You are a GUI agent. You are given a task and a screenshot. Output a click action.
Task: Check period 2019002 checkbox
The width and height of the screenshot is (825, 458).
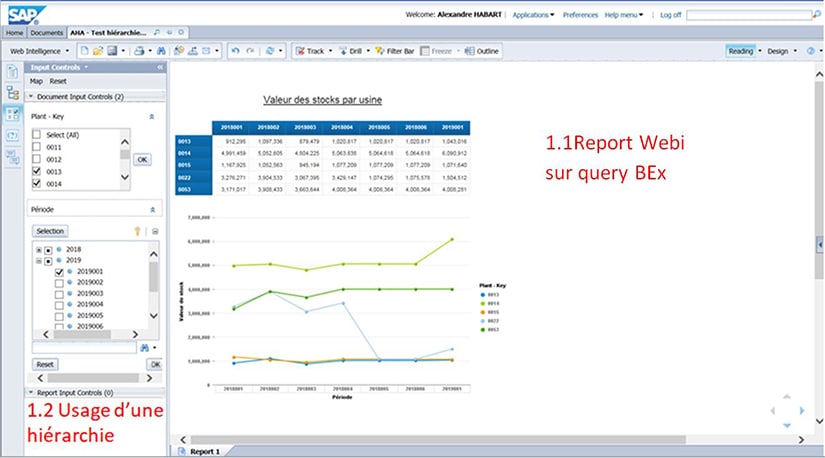coord(59,283)
